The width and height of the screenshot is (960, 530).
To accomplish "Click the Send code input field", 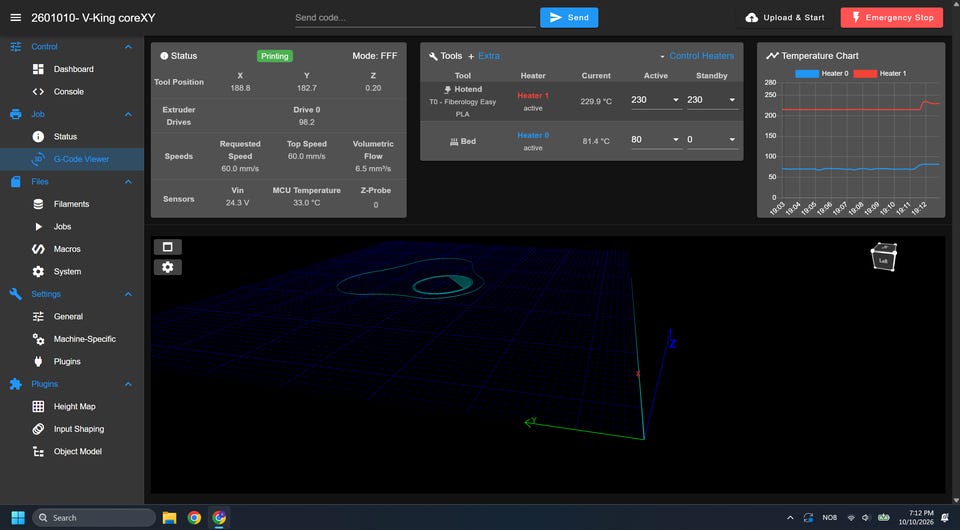I will pos(415,18).
